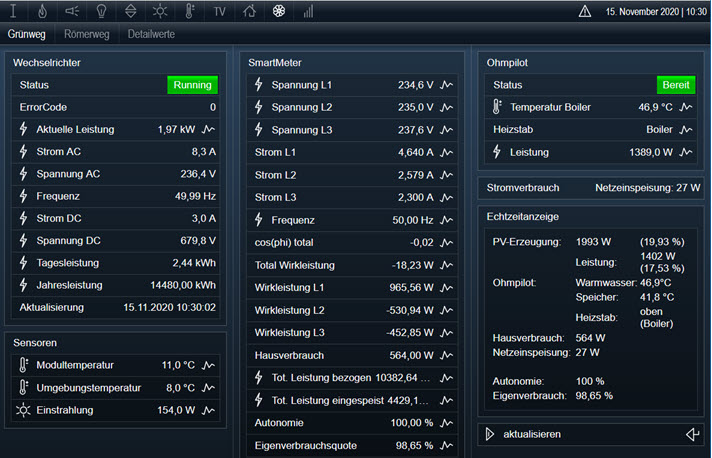This screenshot has width=712, height=458.
Task: Open the flame heating icon in top bar
Action: [42, 11]
